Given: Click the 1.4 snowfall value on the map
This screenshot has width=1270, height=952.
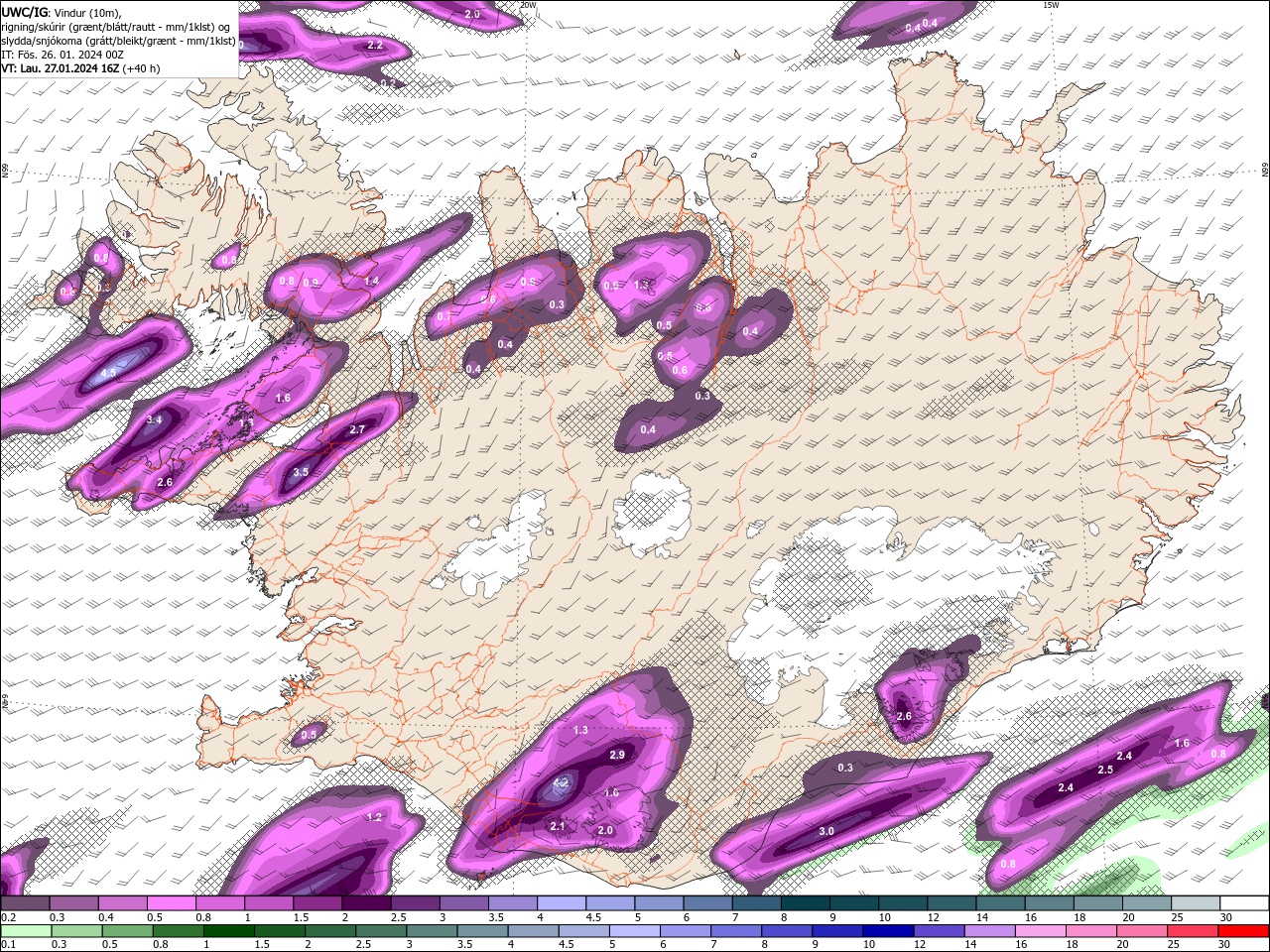Looking at the screenshot, I should [x=371, y=282].
